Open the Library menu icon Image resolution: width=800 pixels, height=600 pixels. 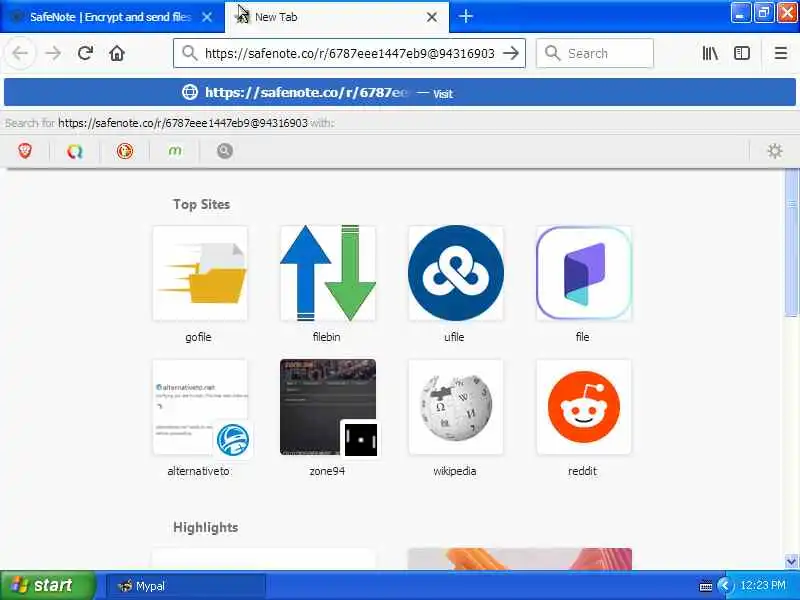tap(710, 53)
